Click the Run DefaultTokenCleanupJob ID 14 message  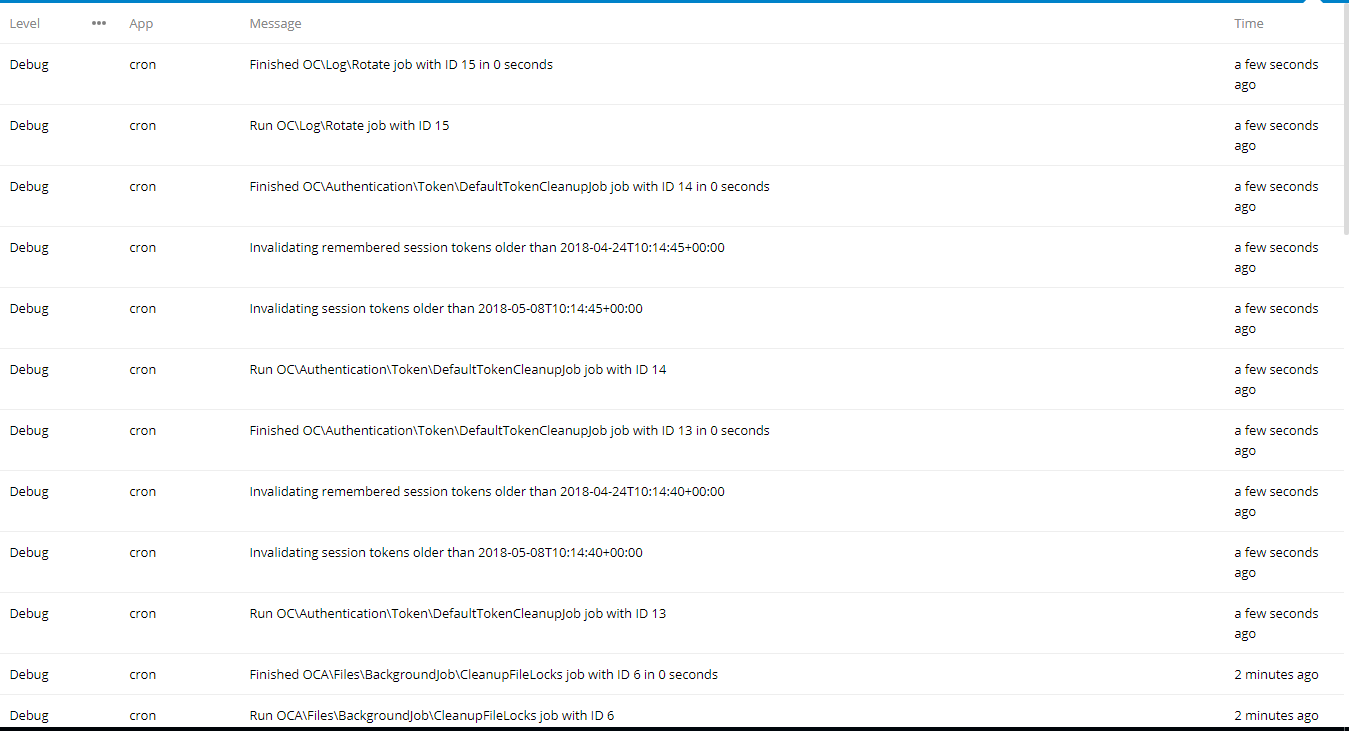[457, 370]
